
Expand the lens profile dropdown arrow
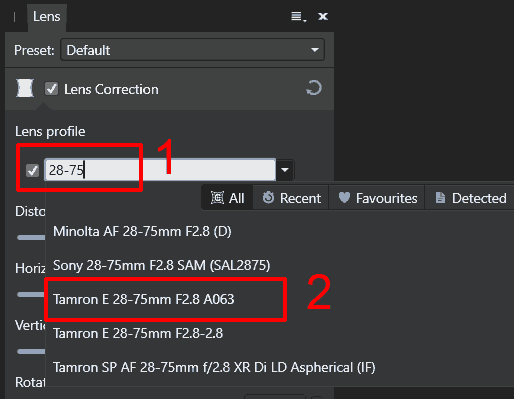(285, 170)
